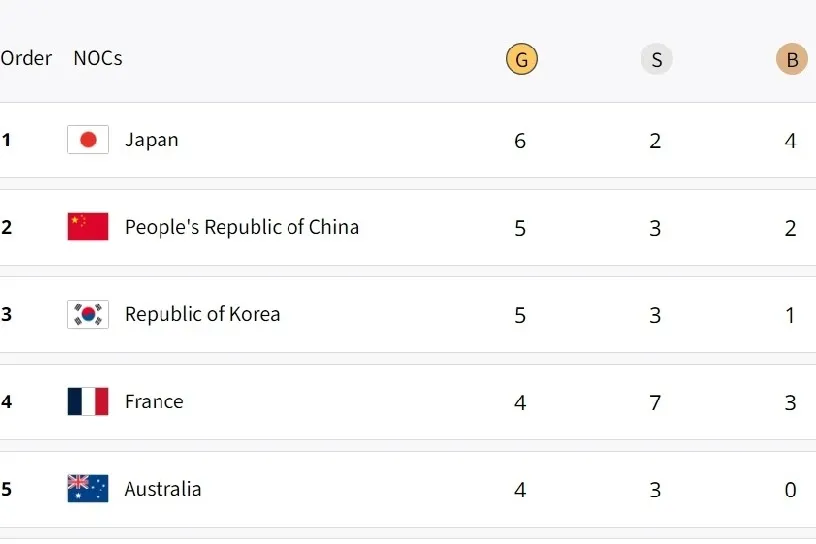Viewport: 816px width, 544px height.
Task: Click Japan's gold medal count 6
Action: (520, 141)
